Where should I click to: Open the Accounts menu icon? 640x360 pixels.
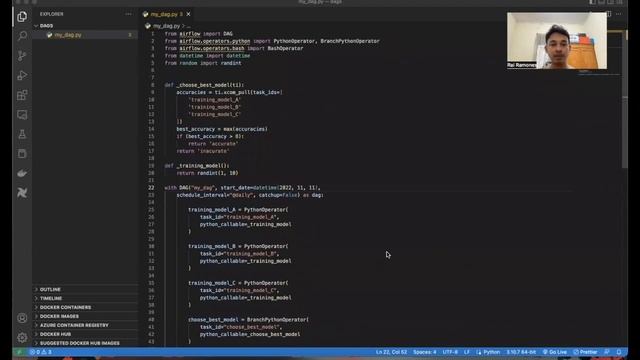click(22, 318)
